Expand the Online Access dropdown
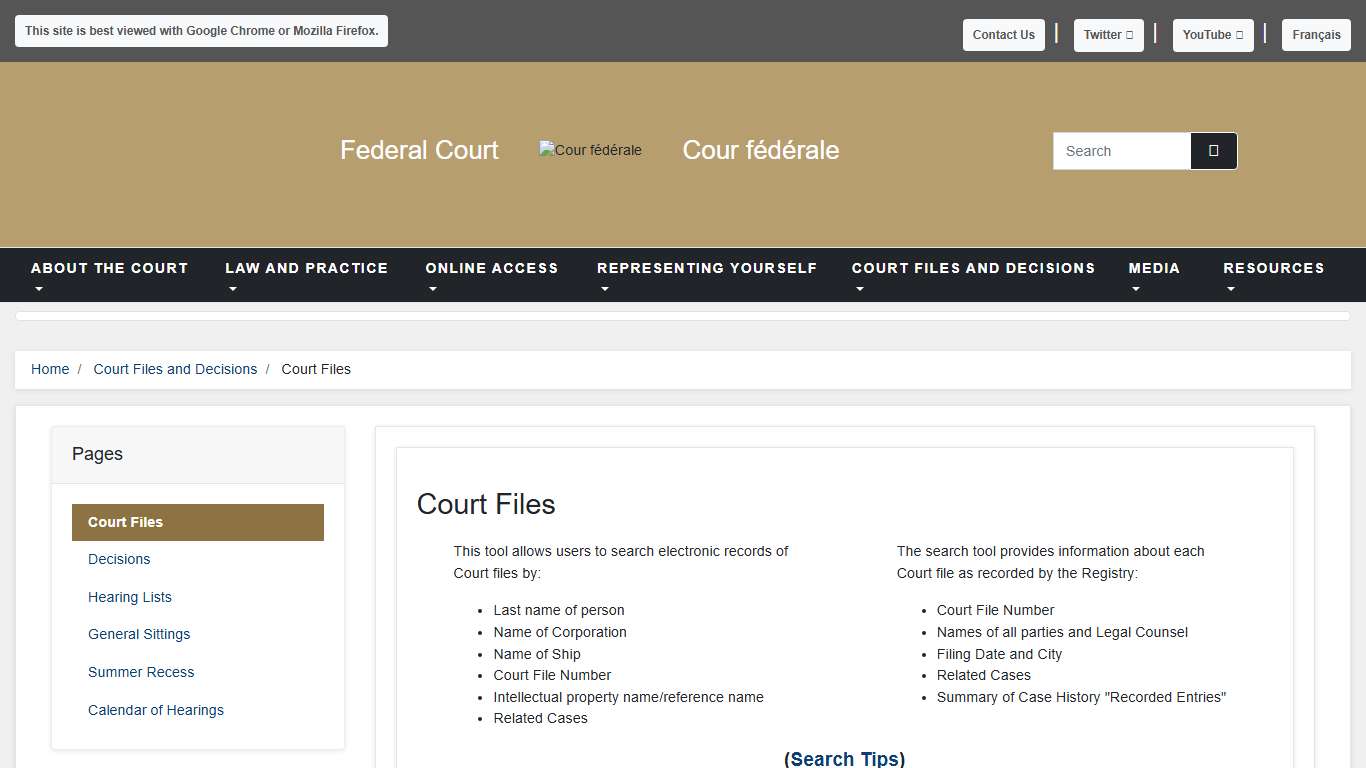 491,275
